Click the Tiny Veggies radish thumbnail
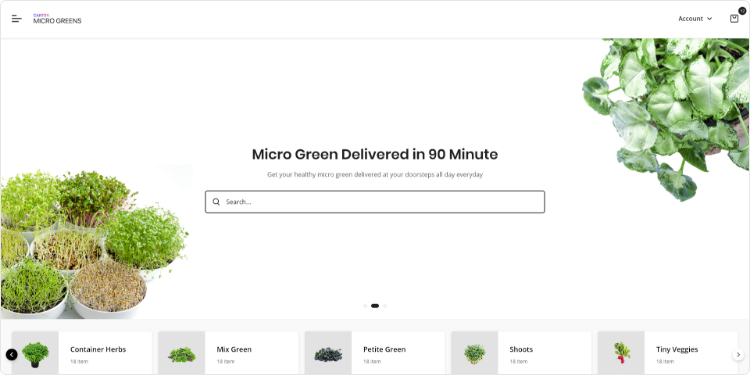The image size is (750, 375). click(621, 353)
